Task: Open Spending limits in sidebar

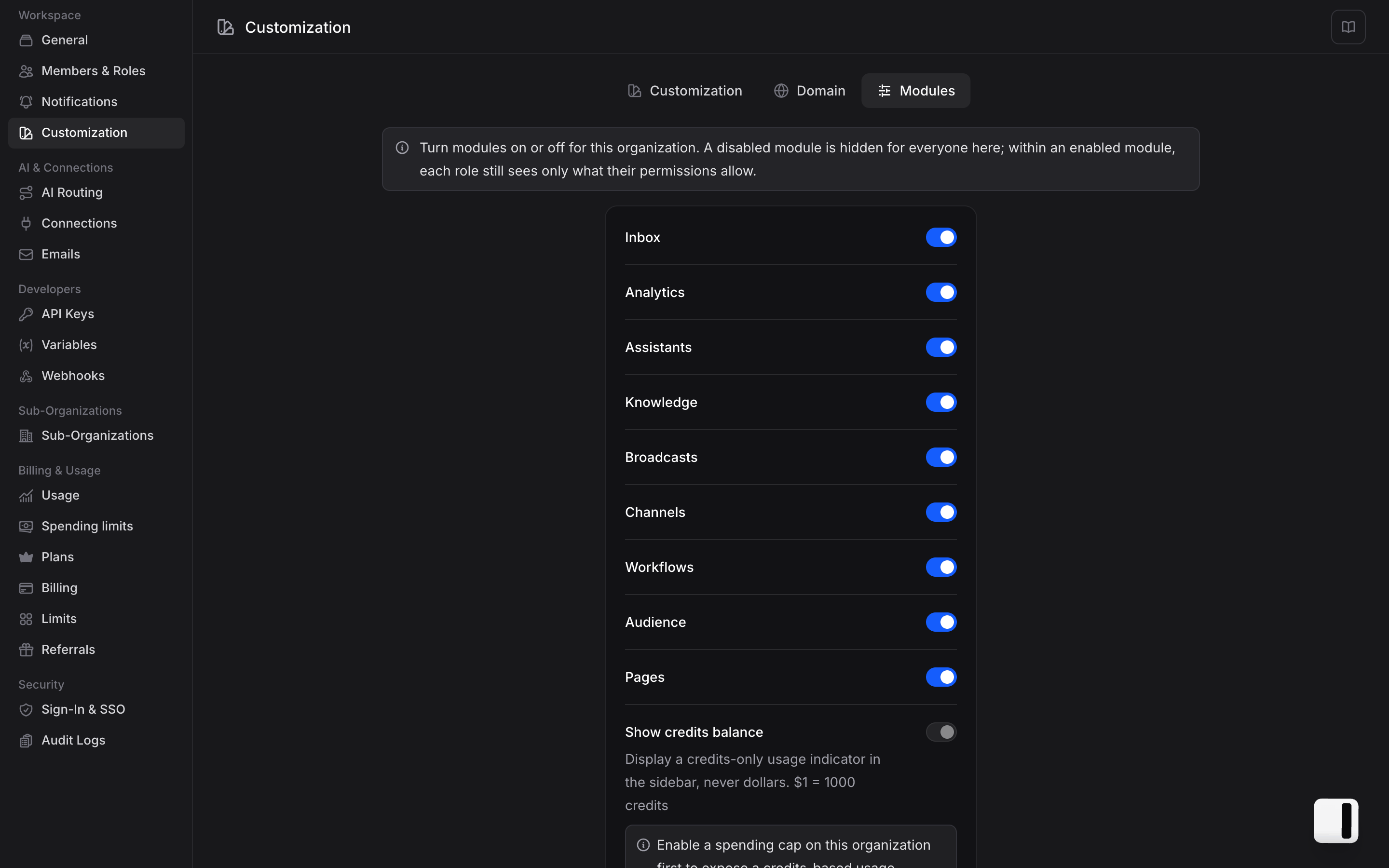Action: [x=96, y=527]
